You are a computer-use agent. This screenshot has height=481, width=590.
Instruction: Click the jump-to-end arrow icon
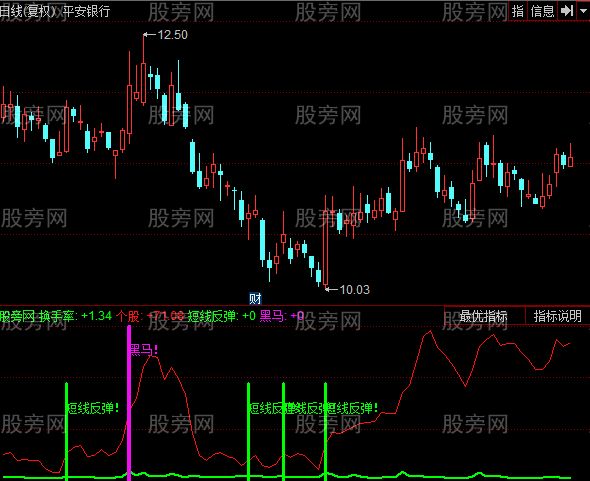(567, 11)
